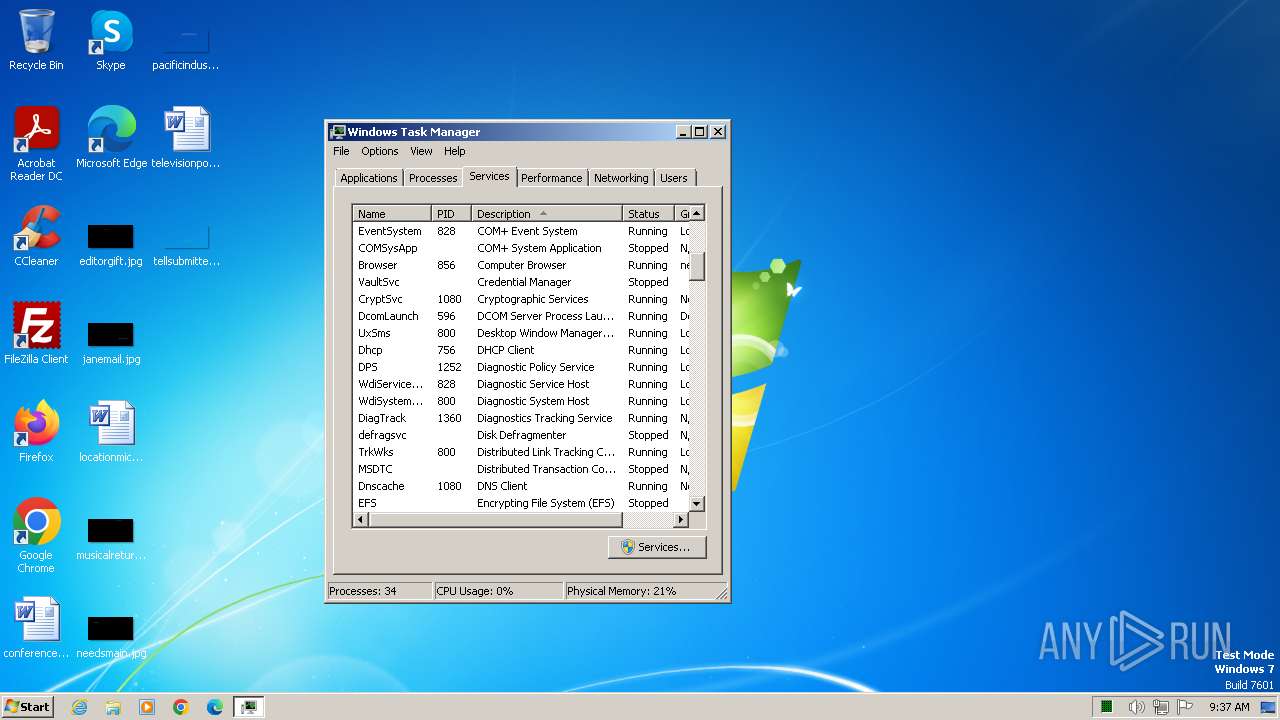The image size is (1280, 720).
Task: Switch to the Applications tab
Action: 369,178
